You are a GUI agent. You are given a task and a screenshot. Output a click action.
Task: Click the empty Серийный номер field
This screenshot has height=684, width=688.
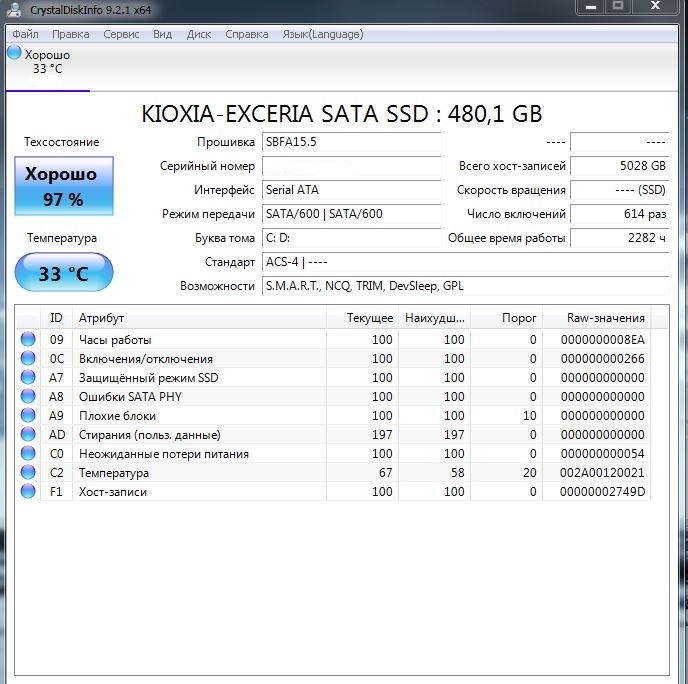tap(351, 166)
